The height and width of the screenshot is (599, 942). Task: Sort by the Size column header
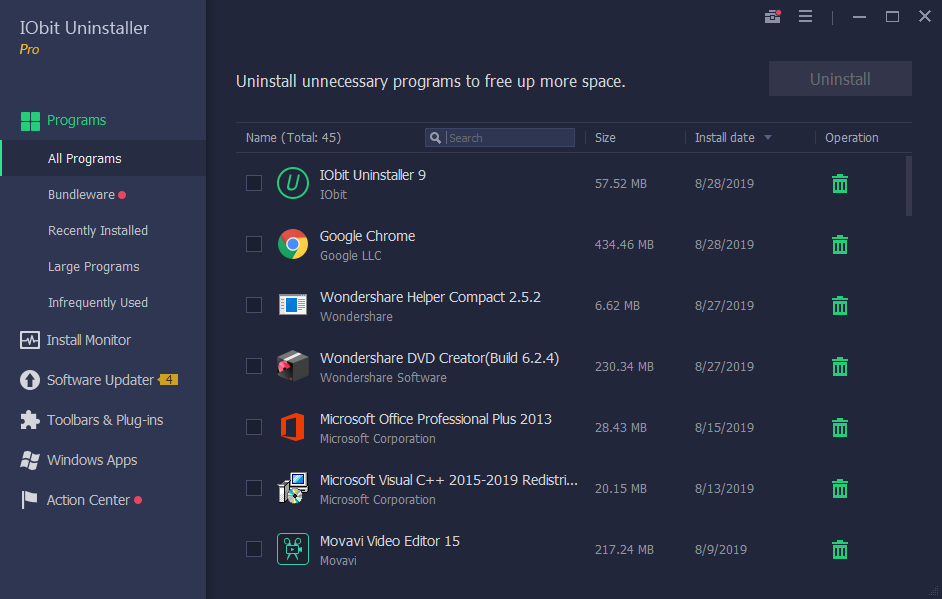point(605,138)
